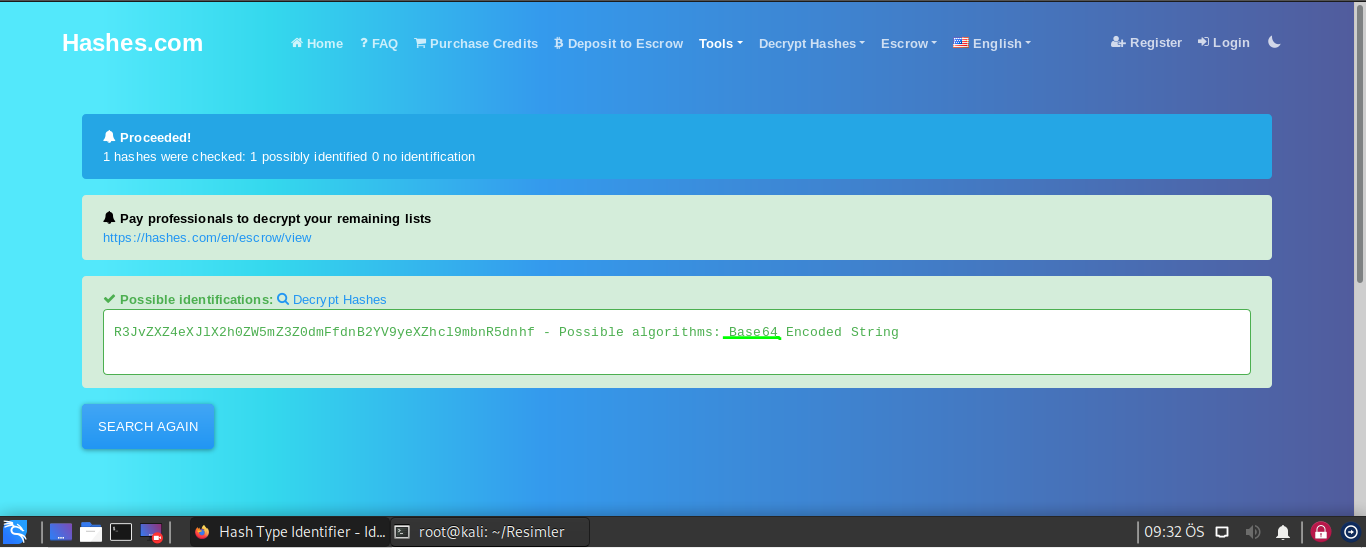The width and height of the screenshot is (1366, 548).
Task: Launch terminal from taskbar launcher
Action: [x=121, y=532]
